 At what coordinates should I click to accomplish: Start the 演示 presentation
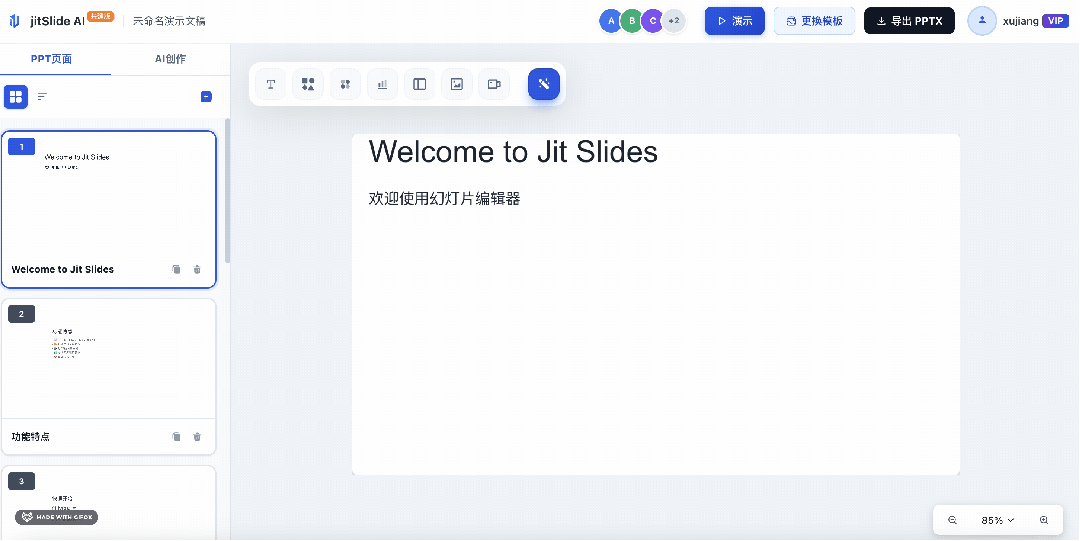[x=735, y=21]
